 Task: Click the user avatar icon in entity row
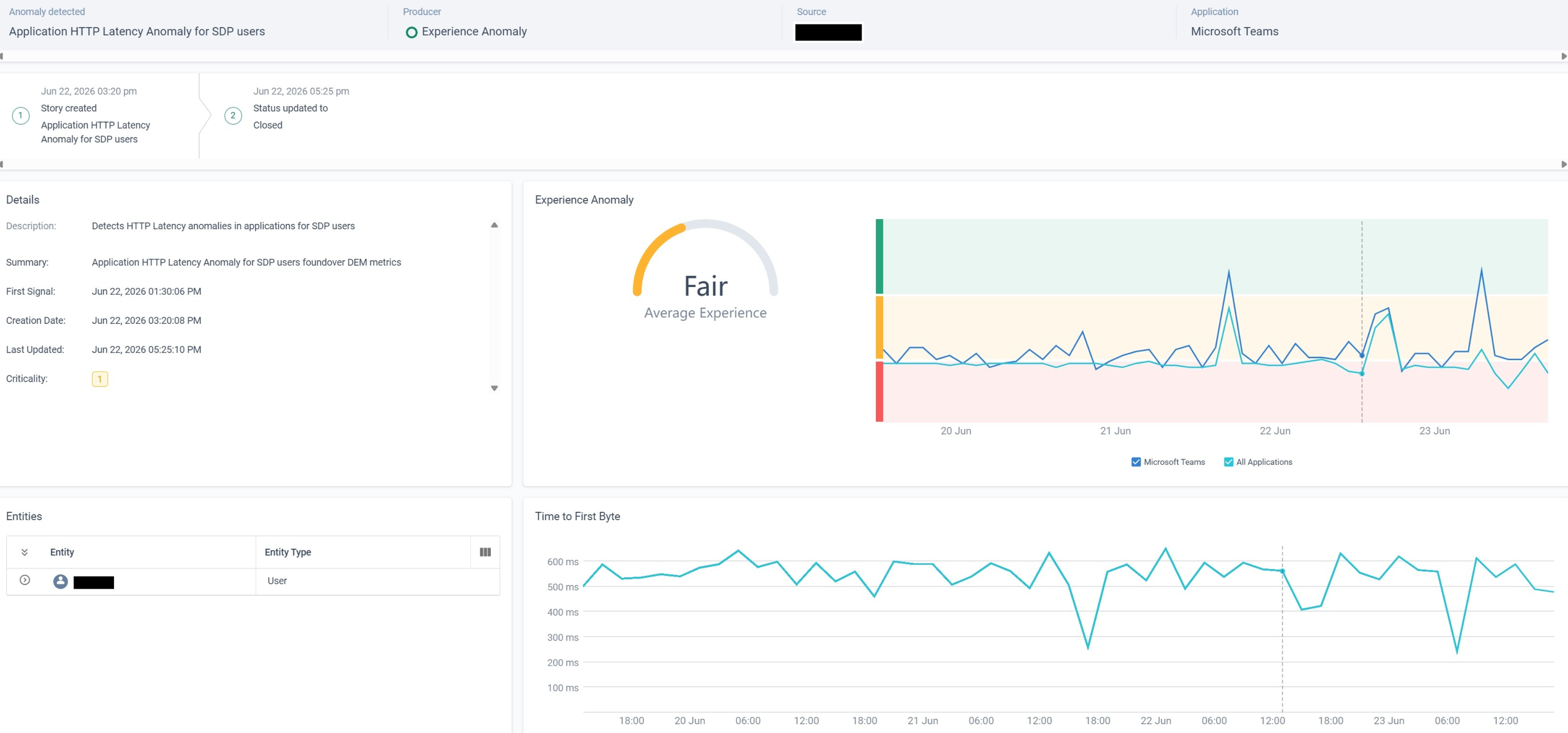[60, 582]
